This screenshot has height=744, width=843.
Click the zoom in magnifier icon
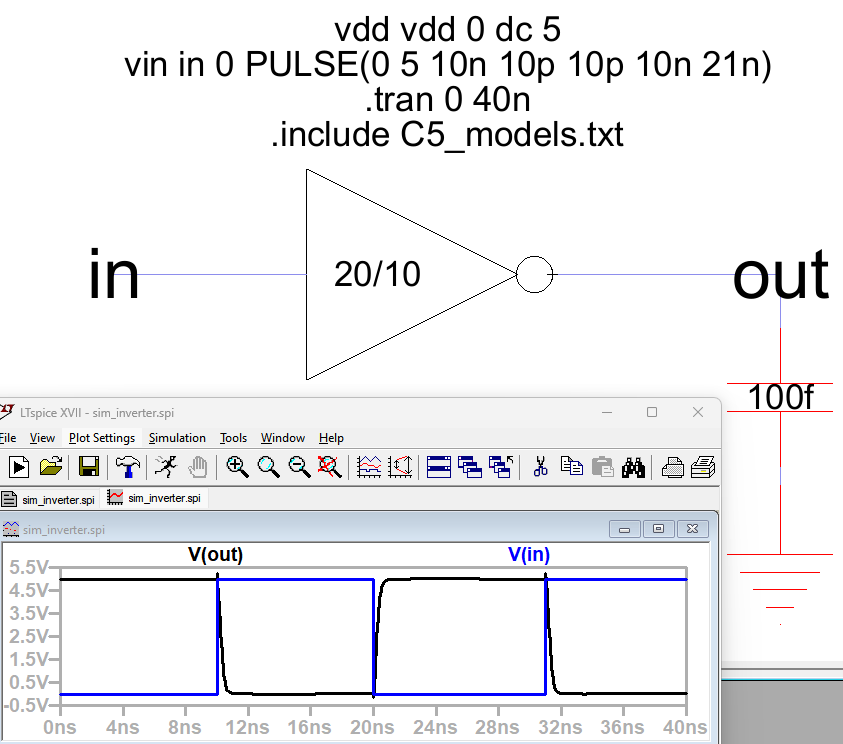pos(237,466)
